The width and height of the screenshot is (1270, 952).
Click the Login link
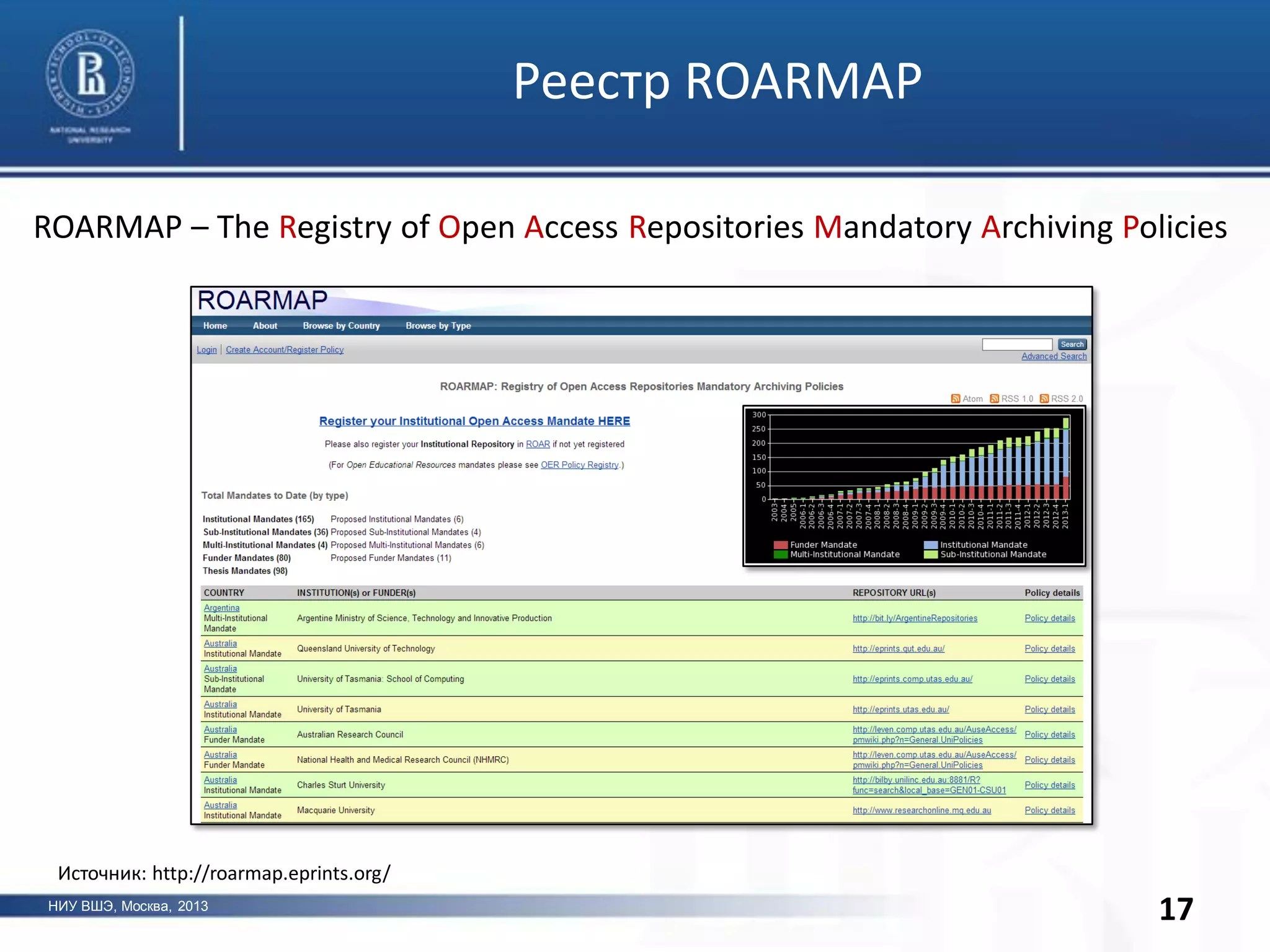tap(206, 350)
